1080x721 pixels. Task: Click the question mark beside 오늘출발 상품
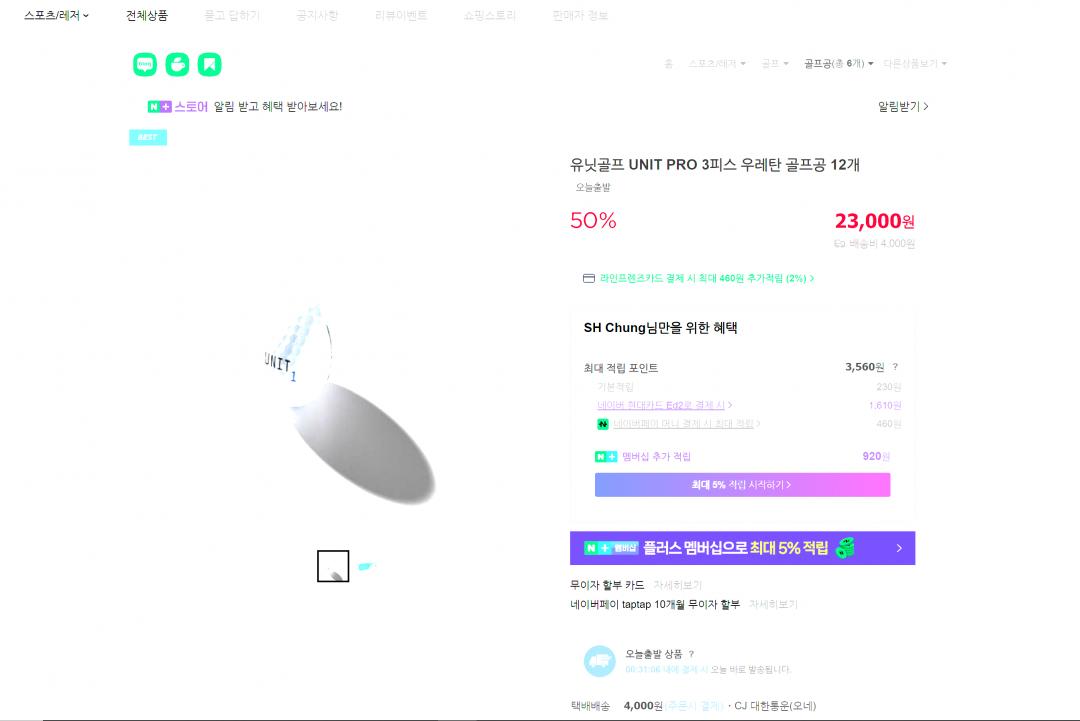[x=691, y=654]
